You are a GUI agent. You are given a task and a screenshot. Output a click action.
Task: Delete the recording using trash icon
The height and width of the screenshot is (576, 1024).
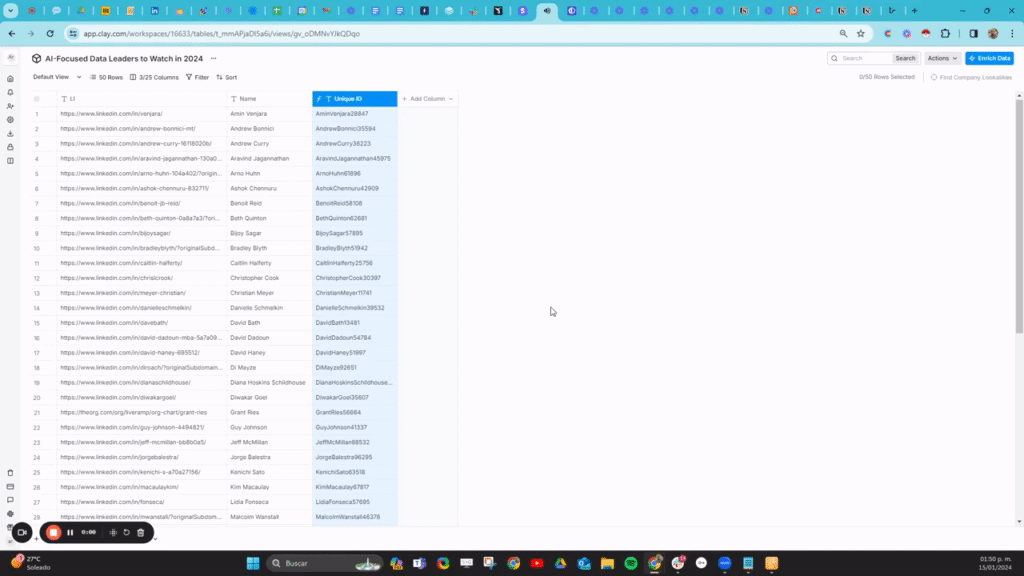point(141,532)
